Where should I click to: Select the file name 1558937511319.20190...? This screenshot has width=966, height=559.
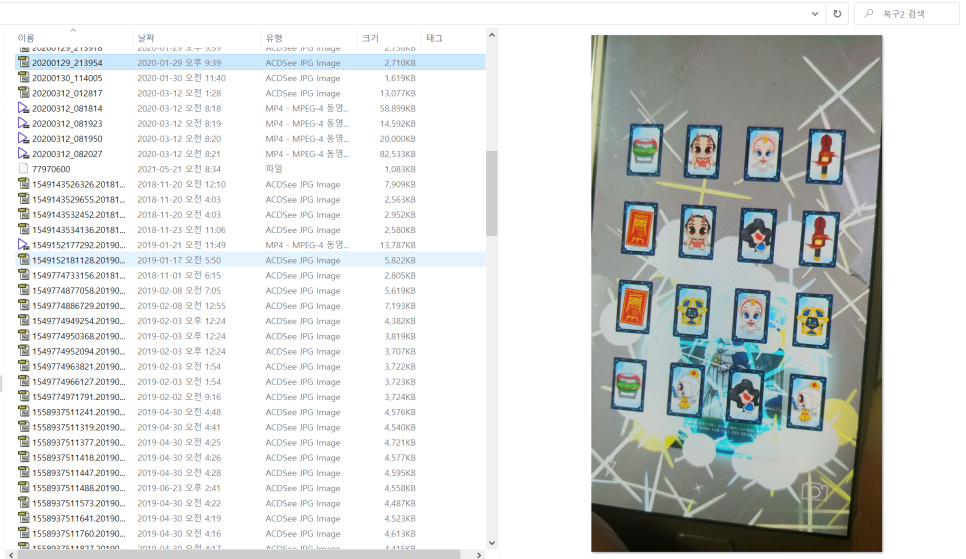78,427
